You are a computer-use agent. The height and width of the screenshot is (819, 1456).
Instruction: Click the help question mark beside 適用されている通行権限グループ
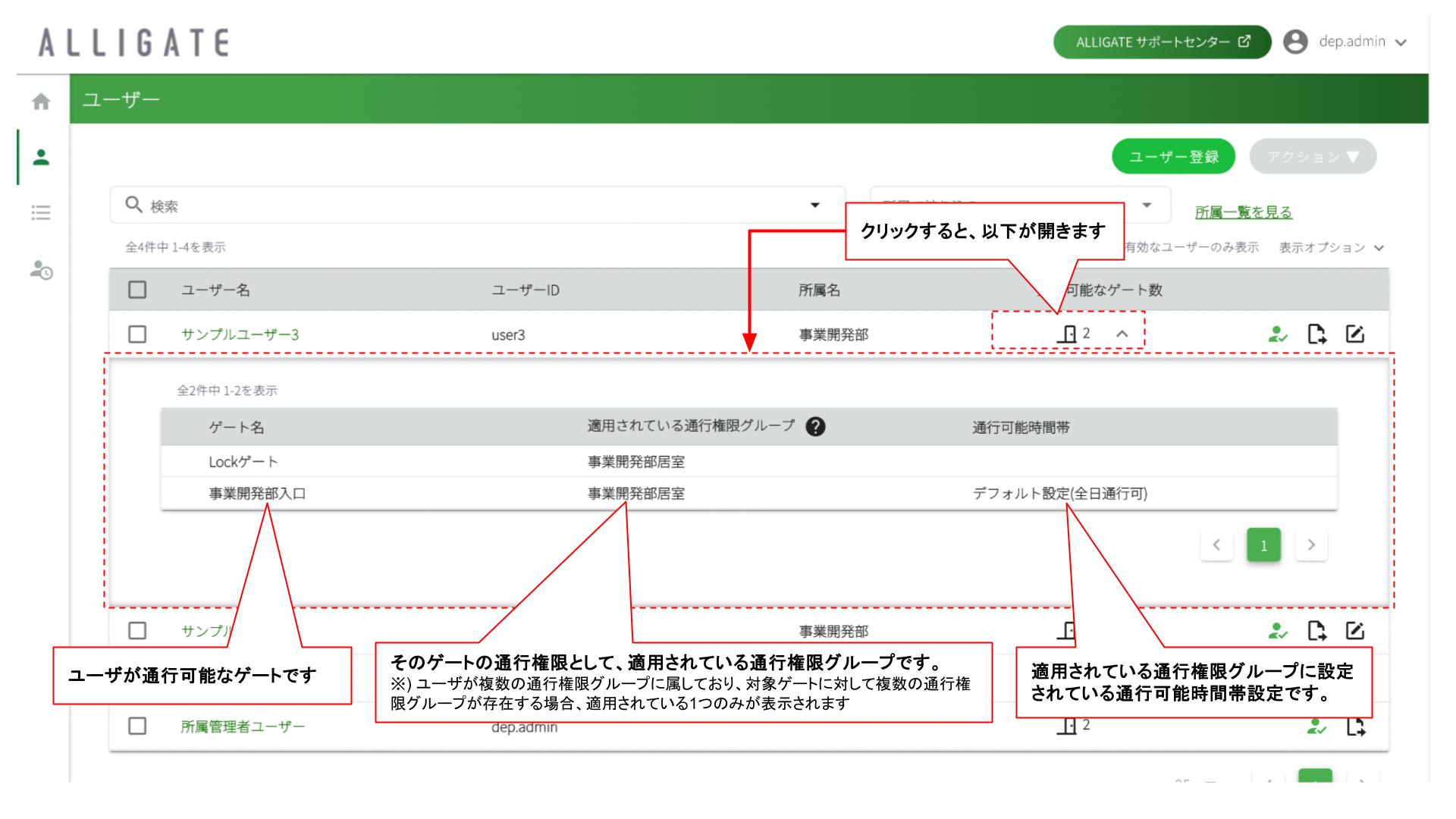[815, 427]
